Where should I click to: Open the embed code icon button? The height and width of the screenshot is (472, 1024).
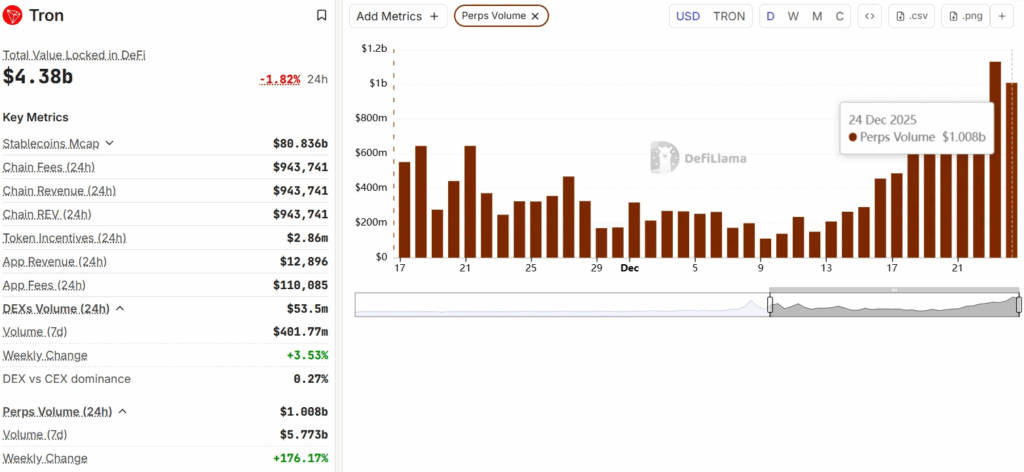[869, 16]
